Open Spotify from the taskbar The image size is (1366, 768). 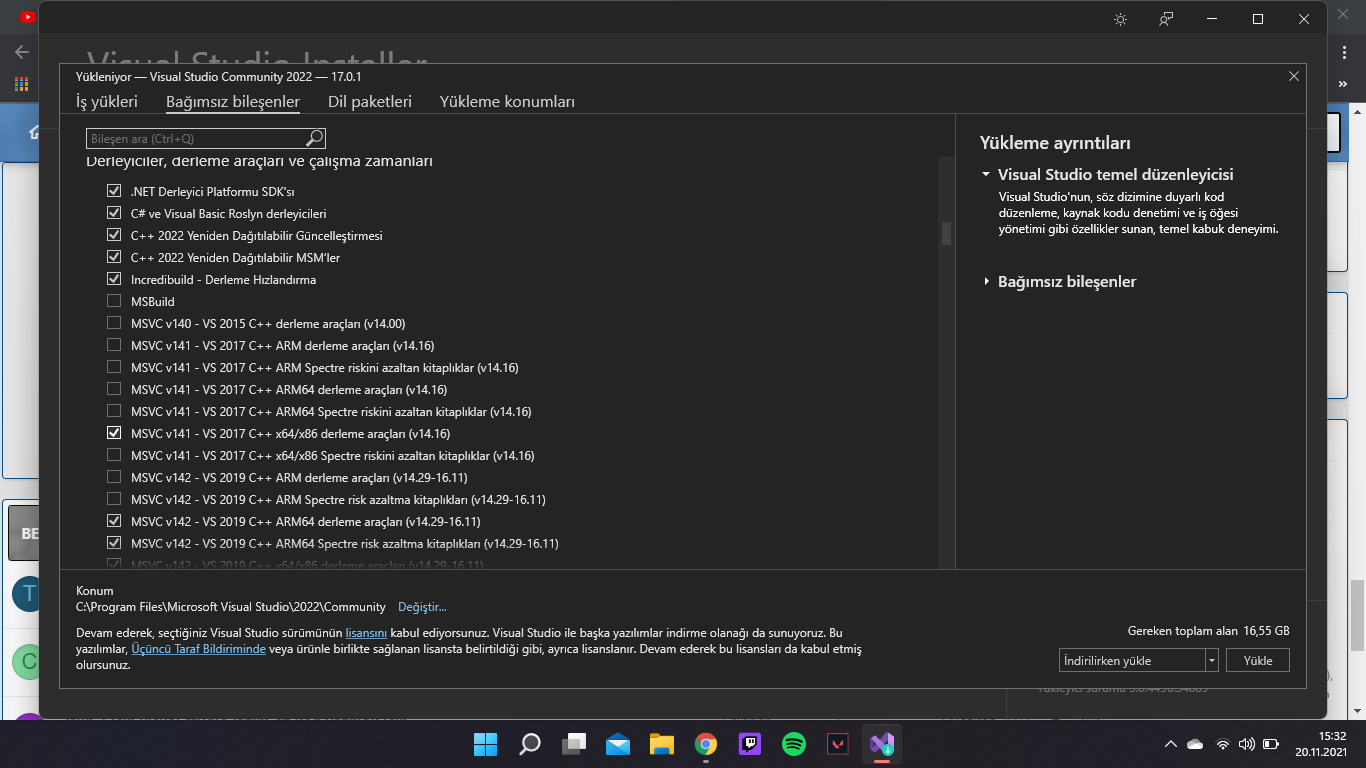[x=794, y=744]
